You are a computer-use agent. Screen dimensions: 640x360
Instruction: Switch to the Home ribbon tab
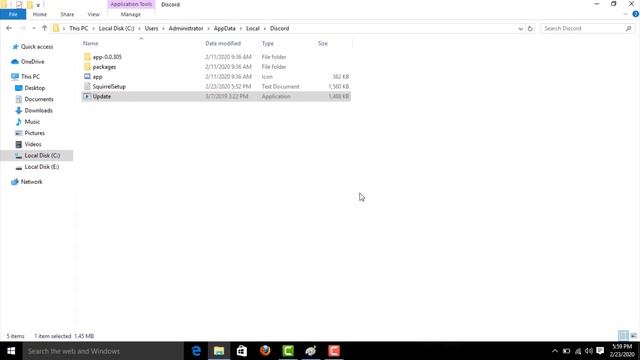[x=40, y=14]
